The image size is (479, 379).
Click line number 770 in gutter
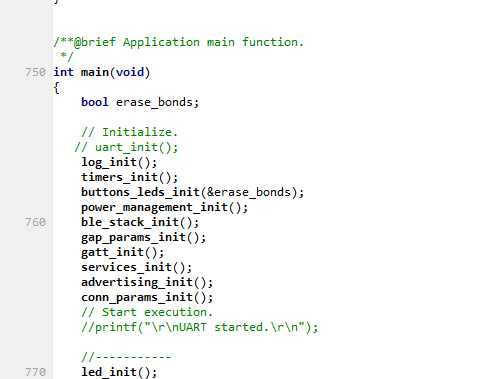35,372
